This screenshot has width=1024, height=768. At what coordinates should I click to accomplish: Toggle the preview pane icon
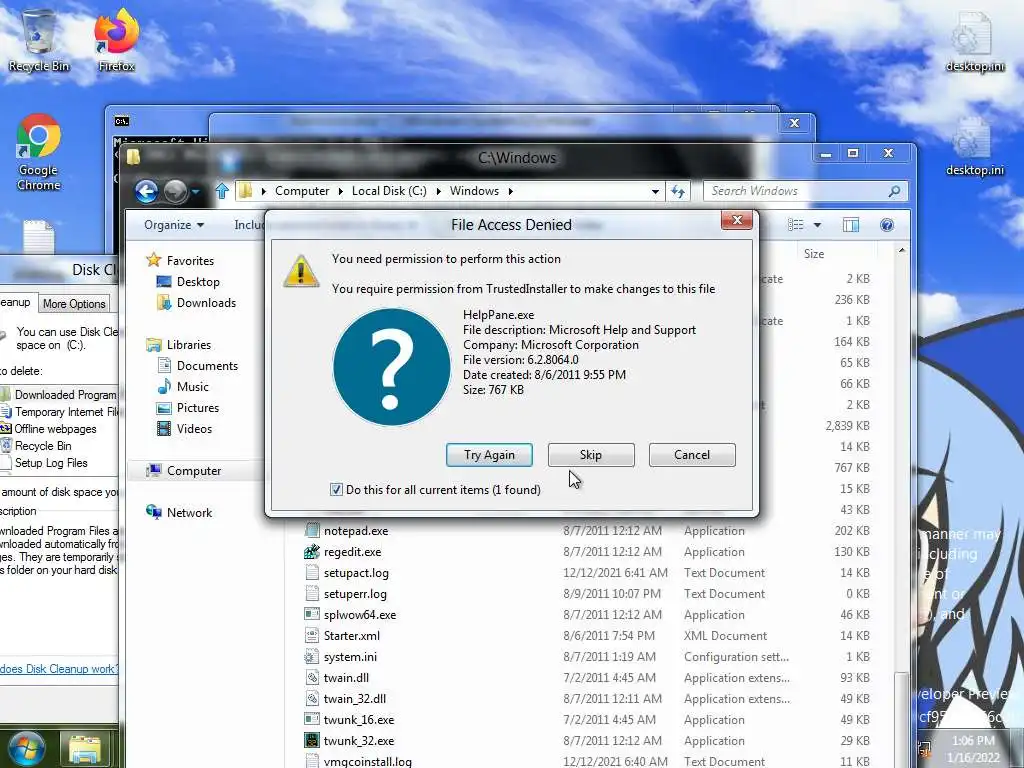click(x=850, y=225)
